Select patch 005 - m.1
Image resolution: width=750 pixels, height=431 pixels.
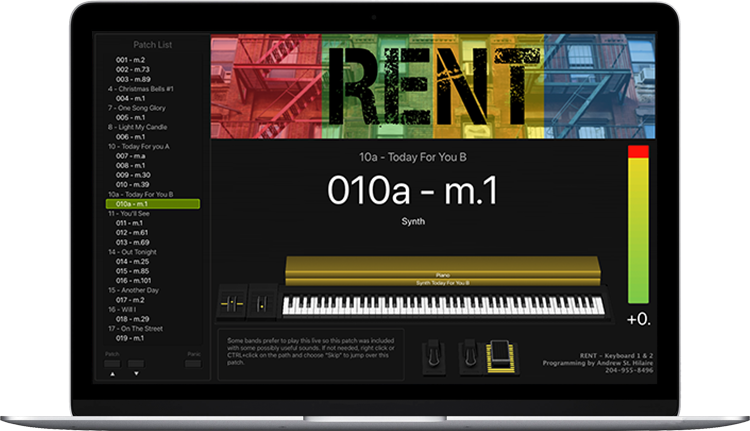click(x=130, y=117)
